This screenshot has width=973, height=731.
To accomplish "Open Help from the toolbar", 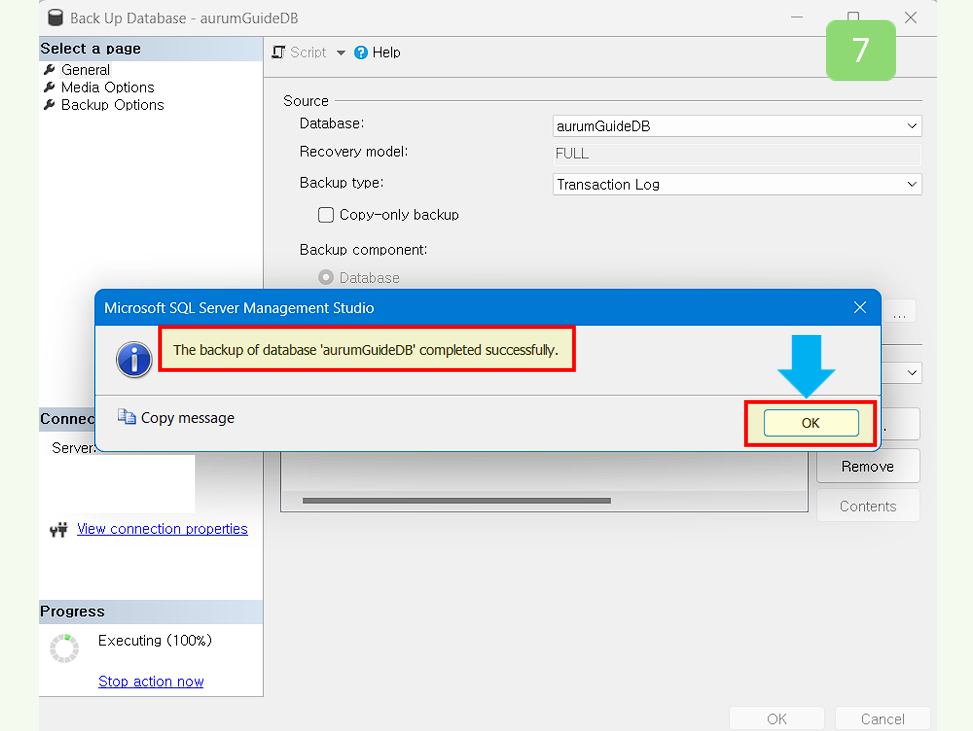I will tap(386, 53).
